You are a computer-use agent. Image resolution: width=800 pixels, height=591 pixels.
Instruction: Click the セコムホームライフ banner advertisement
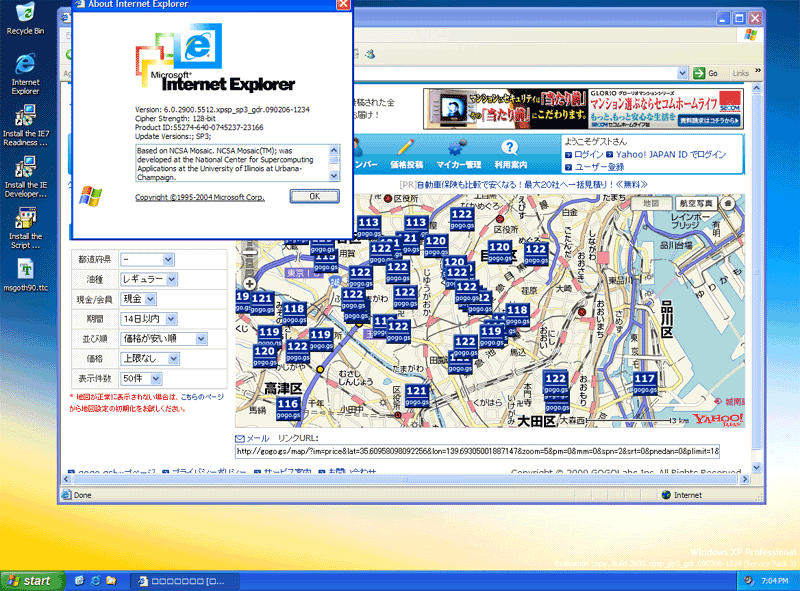pyautogui.click(x=583, y=109)
